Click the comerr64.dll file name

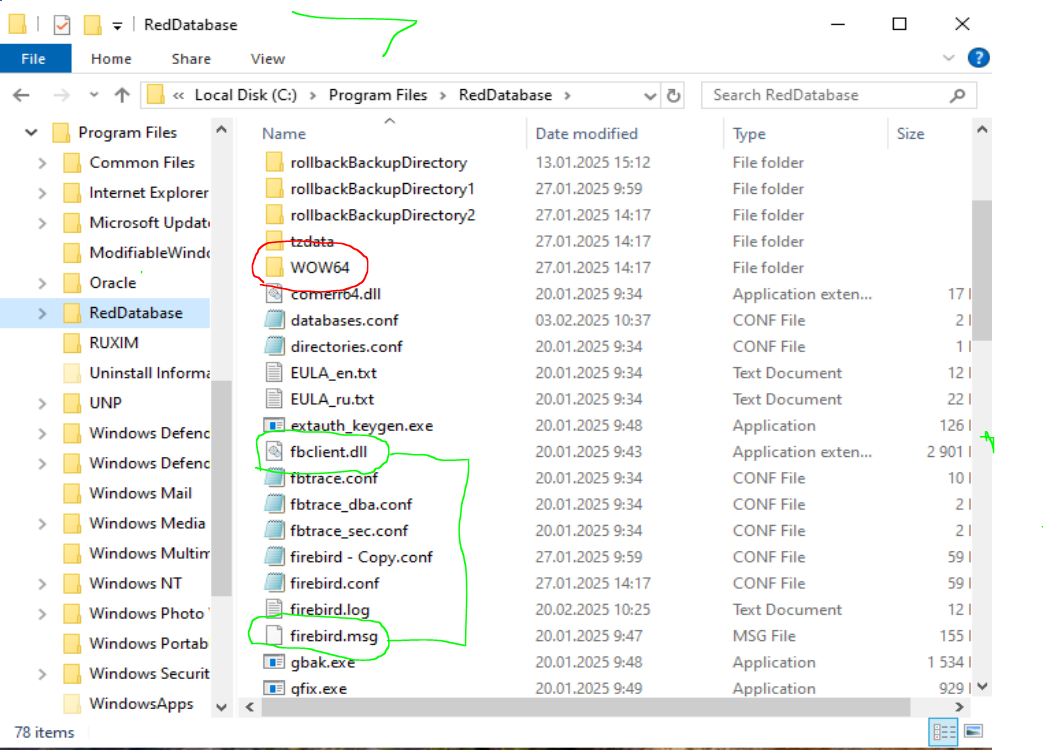[x=336, y=294]
